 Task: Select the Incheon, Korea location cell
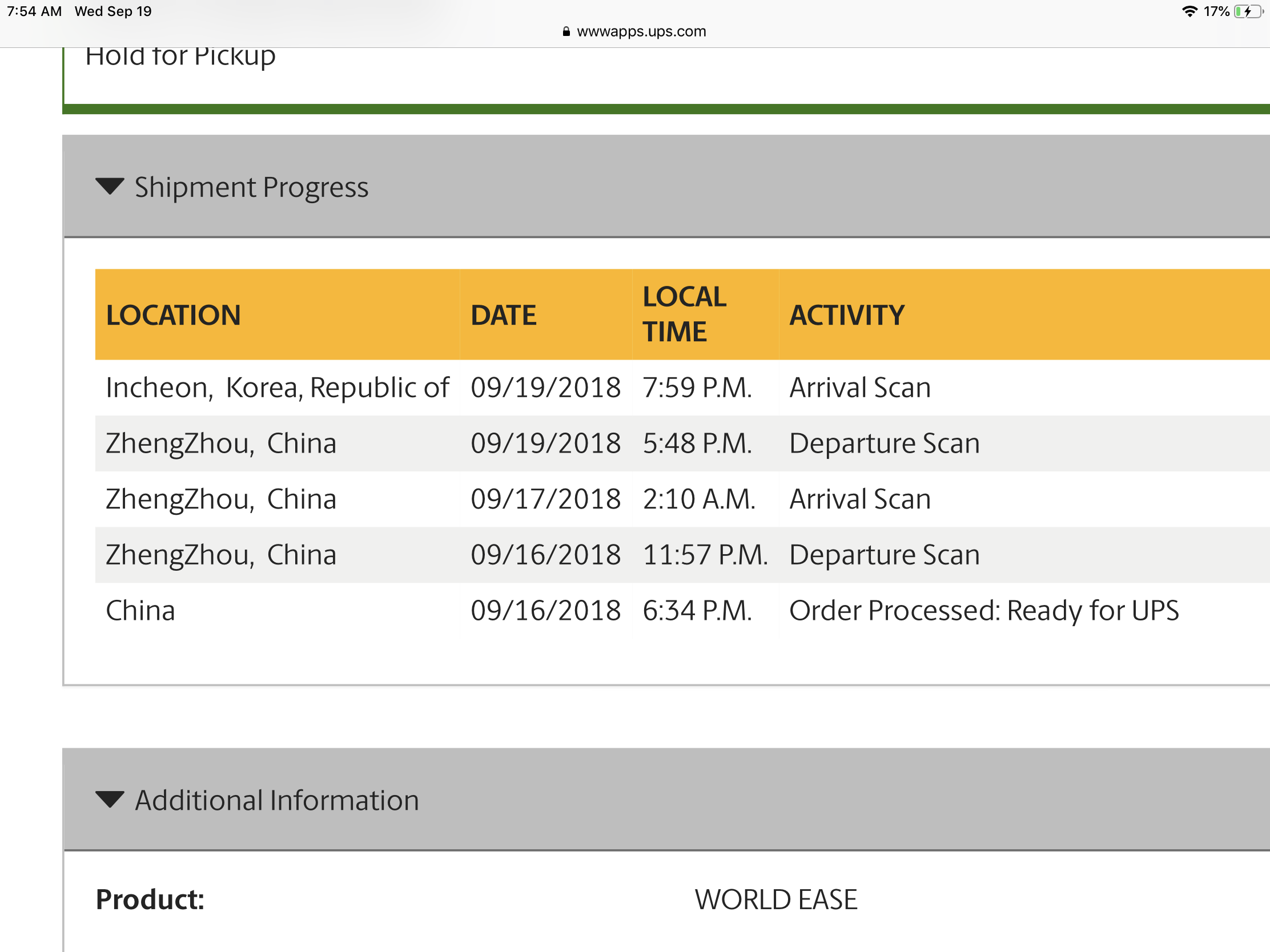point(278,388)
